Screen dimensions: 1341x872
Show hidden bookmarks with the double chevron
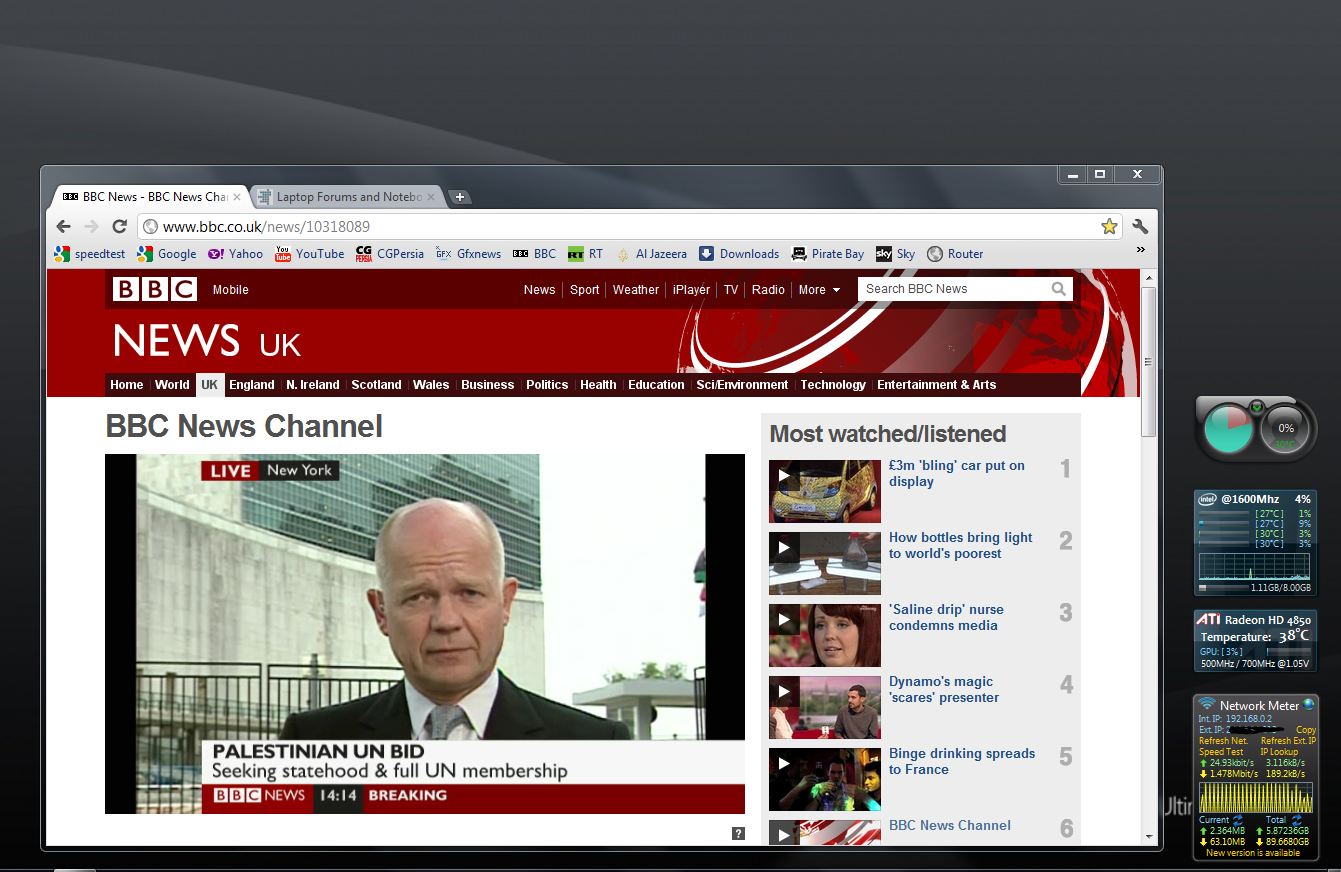(1140, 250)
